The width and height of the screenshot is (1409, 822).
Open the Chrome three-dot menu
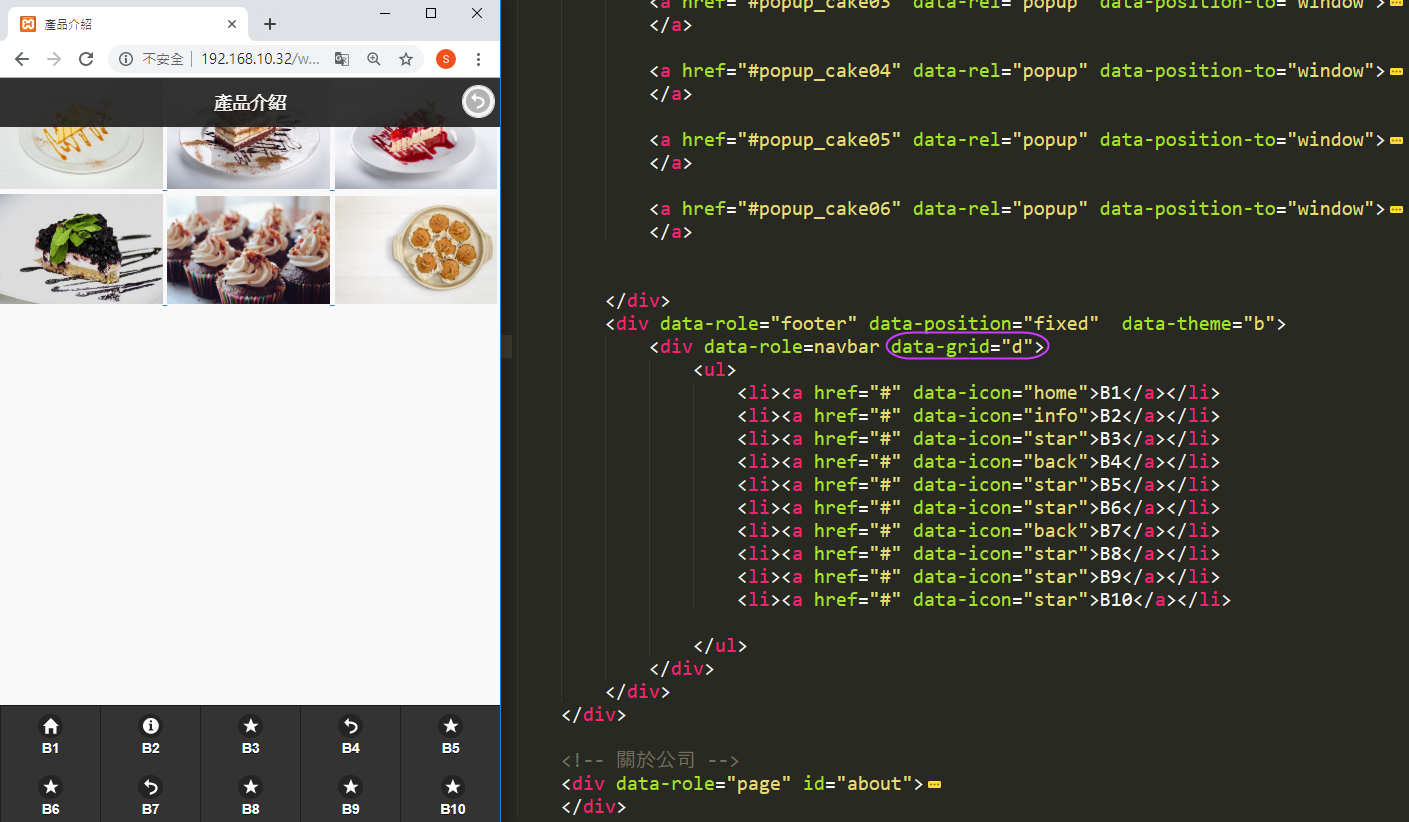pos(478,59)
